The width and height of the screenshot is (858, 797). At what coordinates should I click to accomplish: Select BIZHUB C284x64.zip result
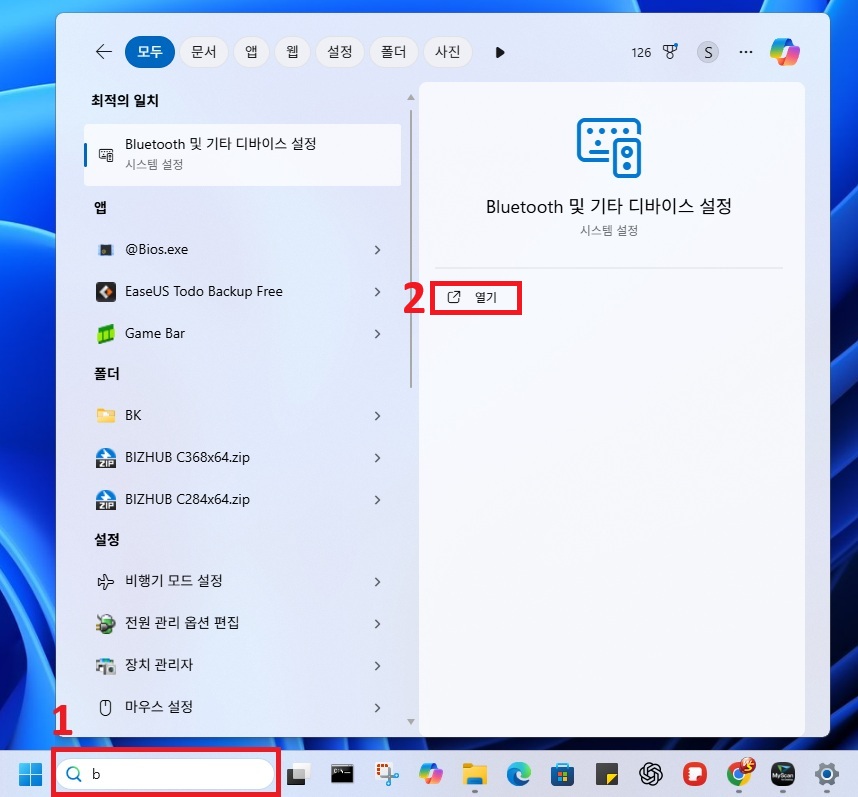point(242,499)
